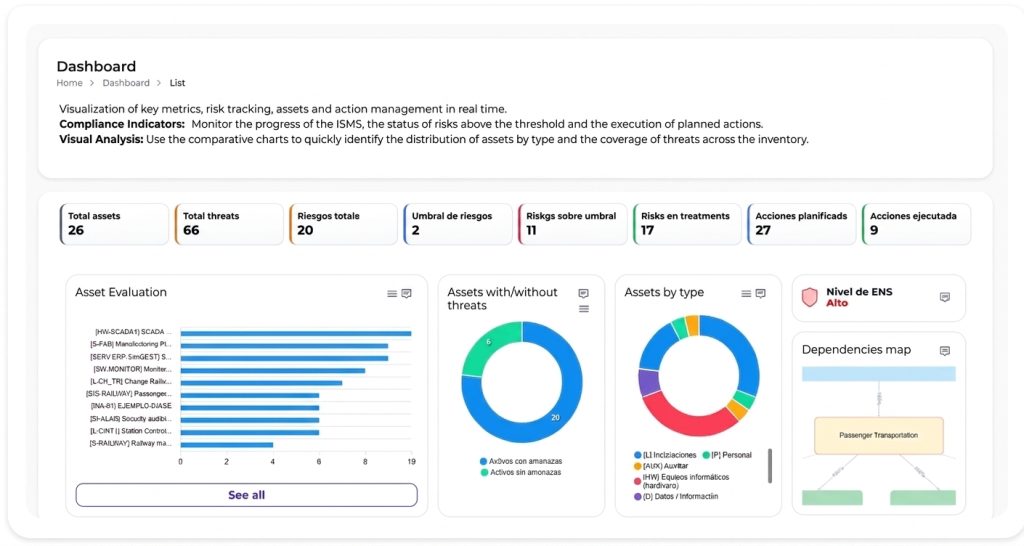Image resolution: width=1024 pixels, height=546 pixels.
Task: Toggle the 'Activos sin amenazas' legend item
Action: tap(520, 472)
